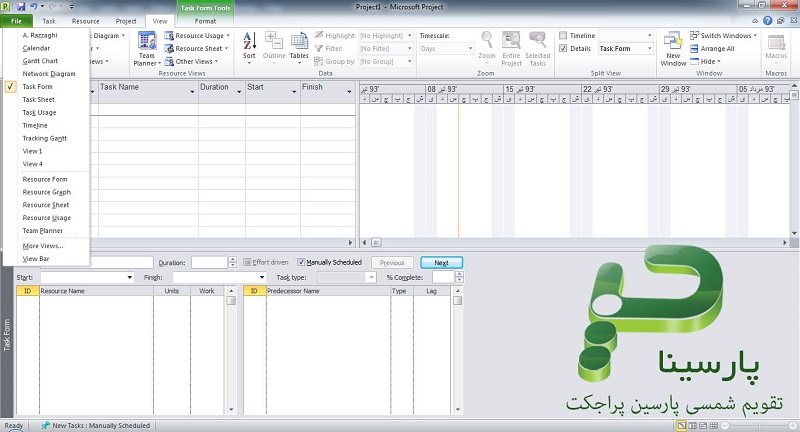
Task: Switch to the Task ribbon tab
Action: pyautogui.click(x=49, y=21)
